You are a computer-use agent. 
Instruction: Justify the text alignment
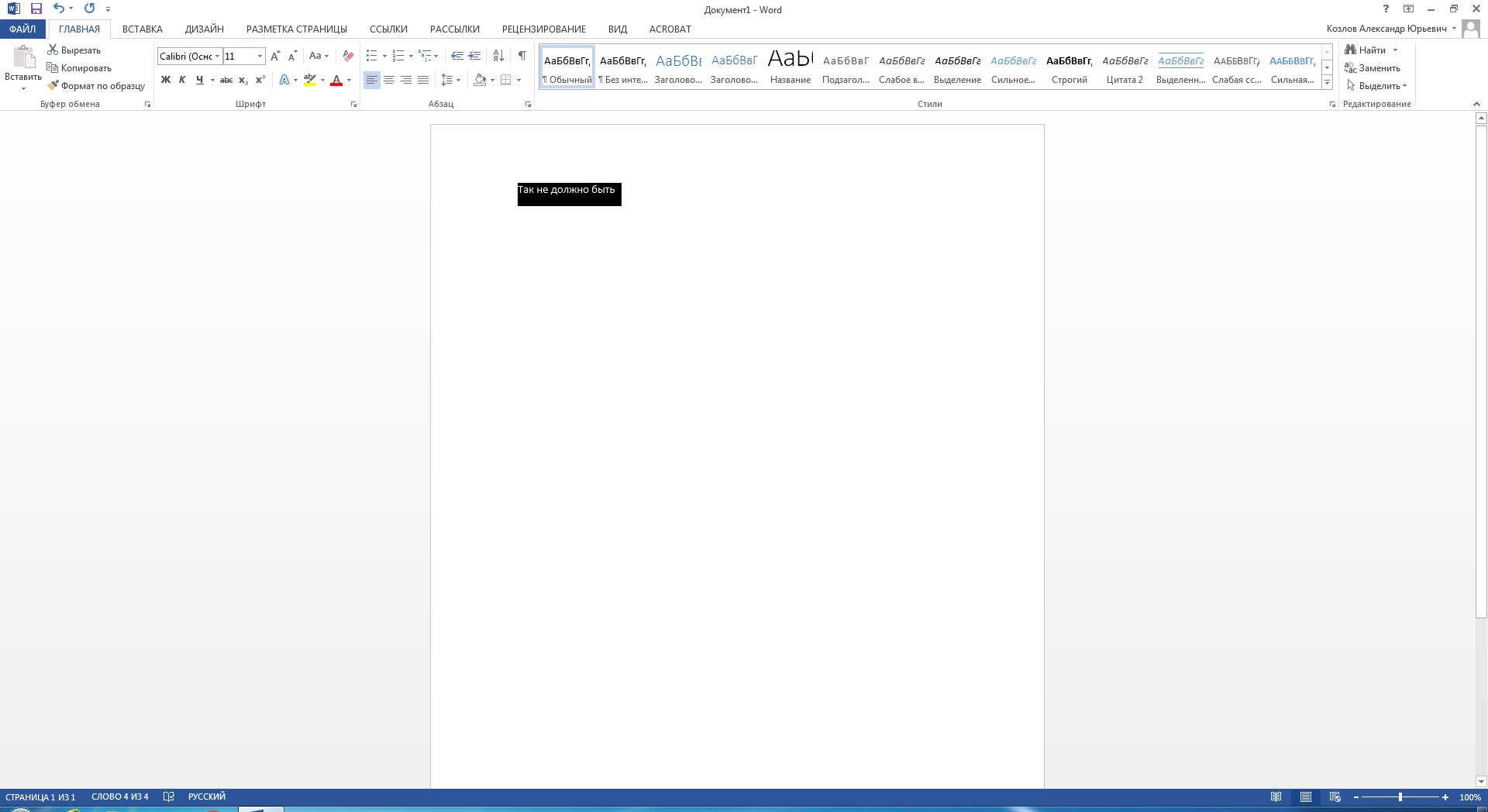coord(423,80)
